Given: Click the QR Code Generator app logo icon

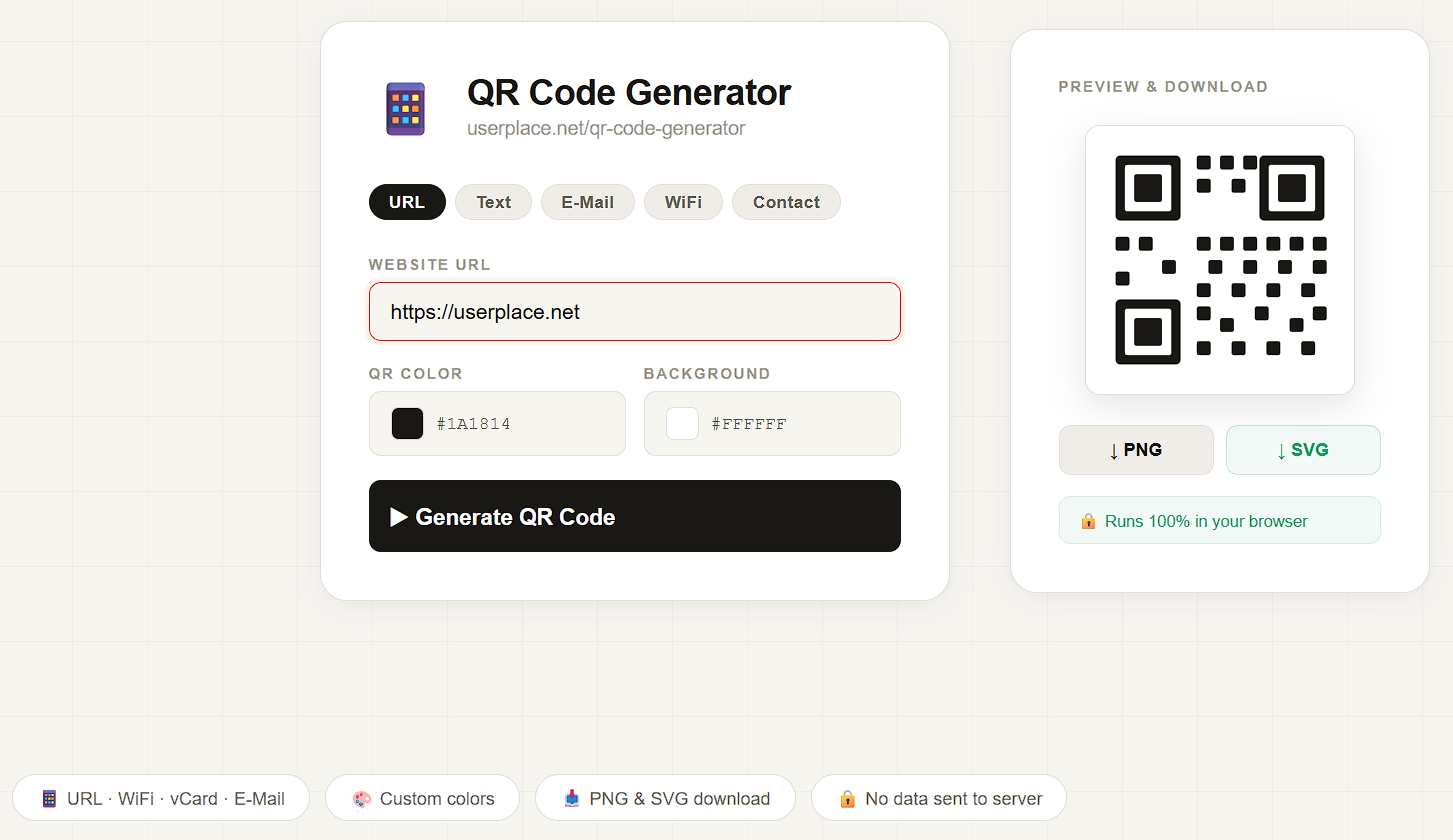Looking at the screenshot, I should [x=405, y=108].
